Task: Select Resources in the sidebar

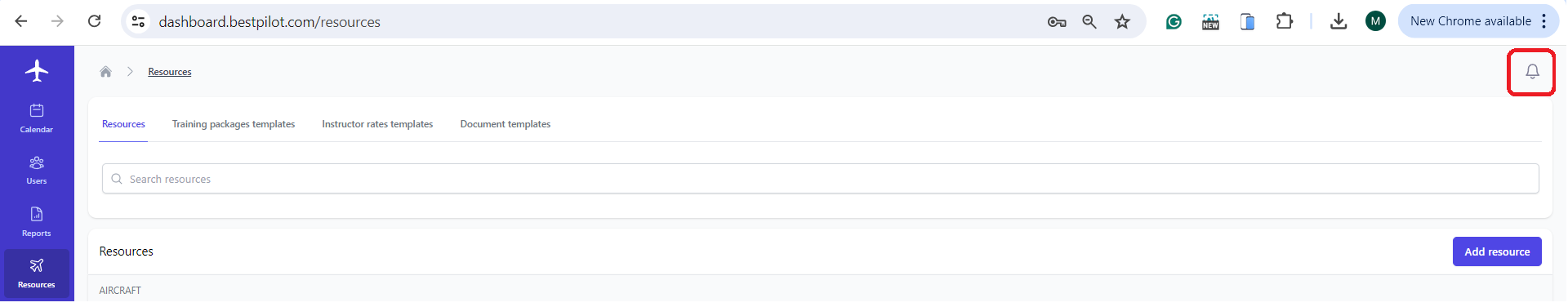Action: (x=37, y=274)
